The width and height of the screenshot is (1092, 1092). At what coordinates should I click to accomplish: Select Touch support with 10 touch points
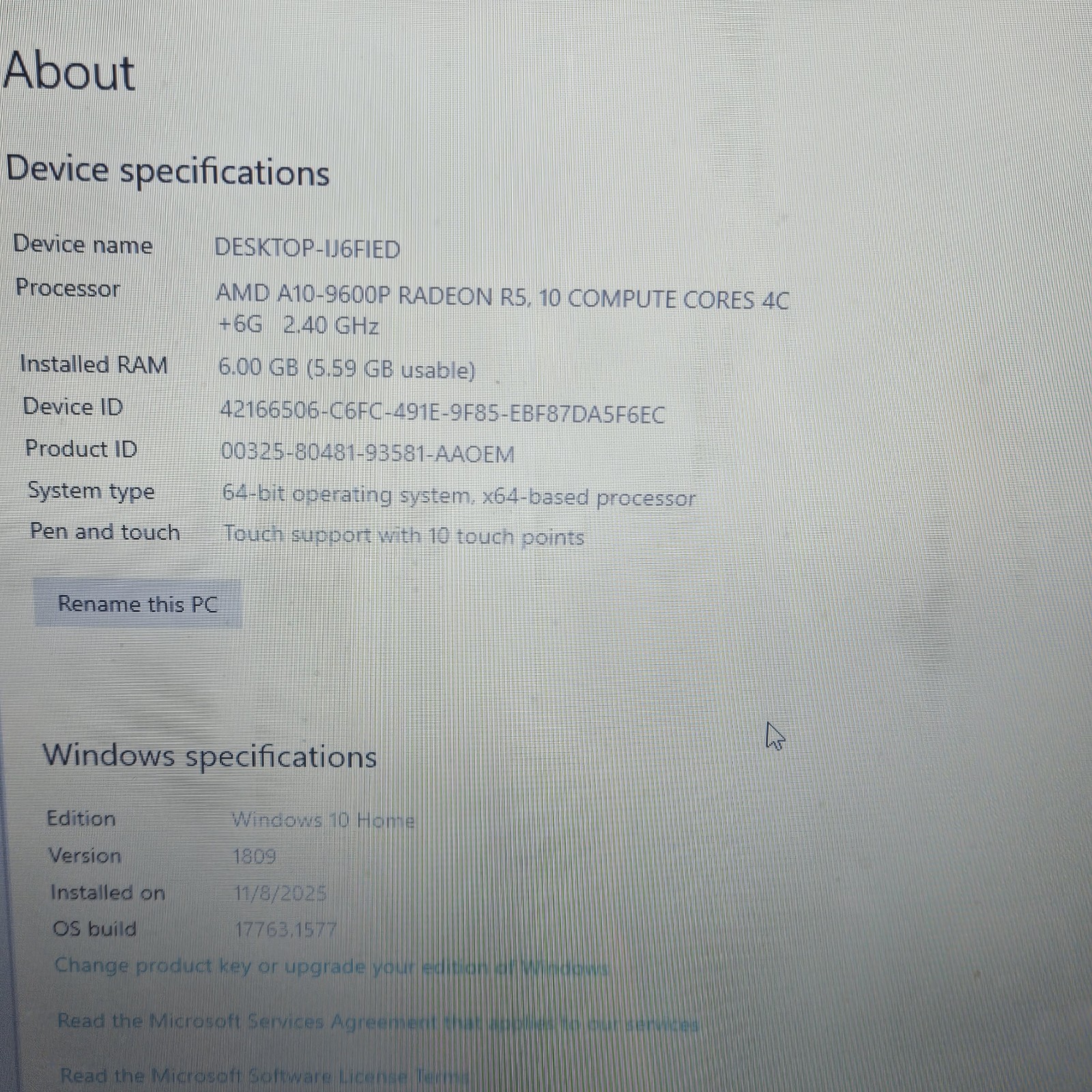pos(404,535)
